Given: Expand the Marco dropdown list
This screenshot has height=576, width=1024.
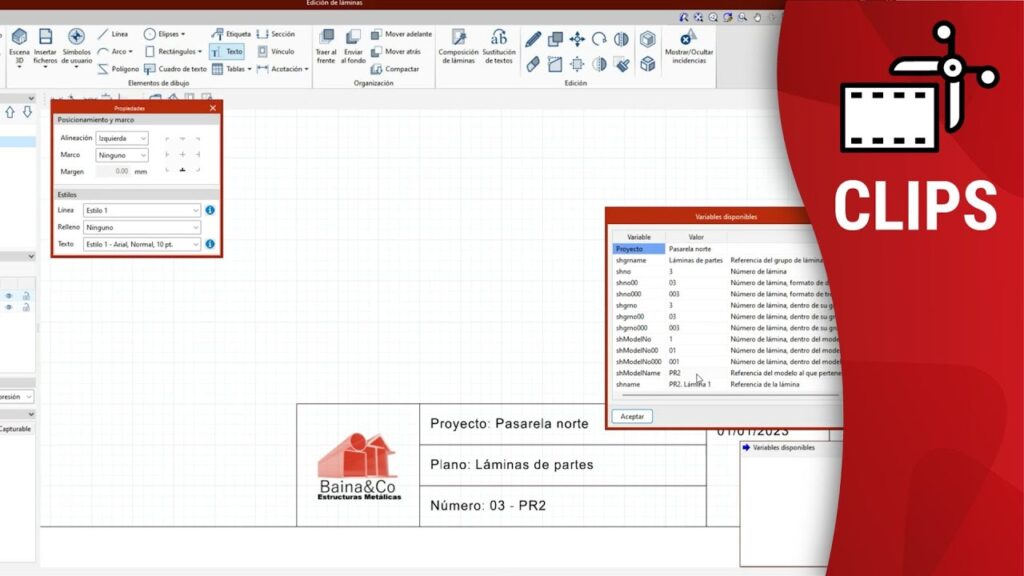Looking at the screenshot, I should [122, 155].
